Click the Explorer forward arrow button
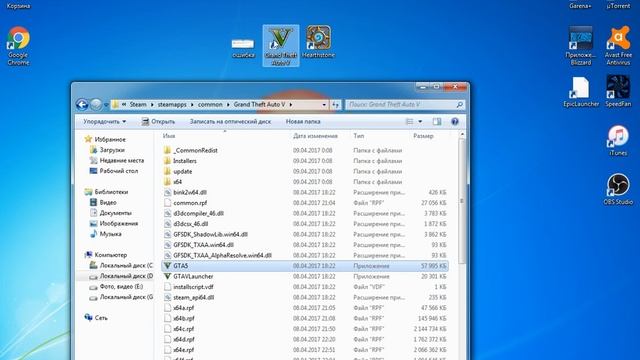 [96, 104]
